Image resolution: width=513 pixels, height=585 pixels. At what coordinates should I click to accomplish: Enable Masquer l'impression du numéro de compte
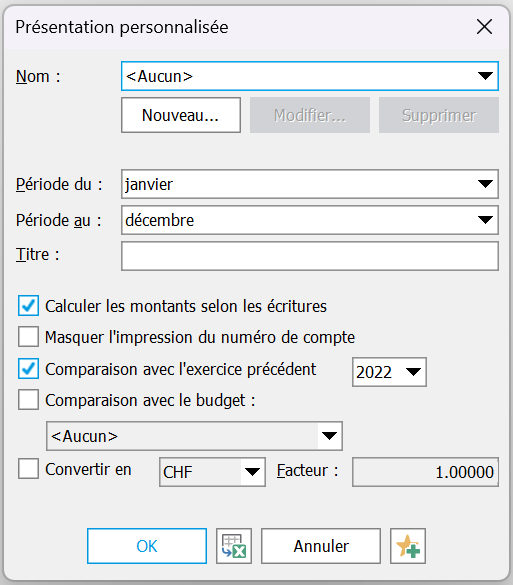tap(28, 337)
